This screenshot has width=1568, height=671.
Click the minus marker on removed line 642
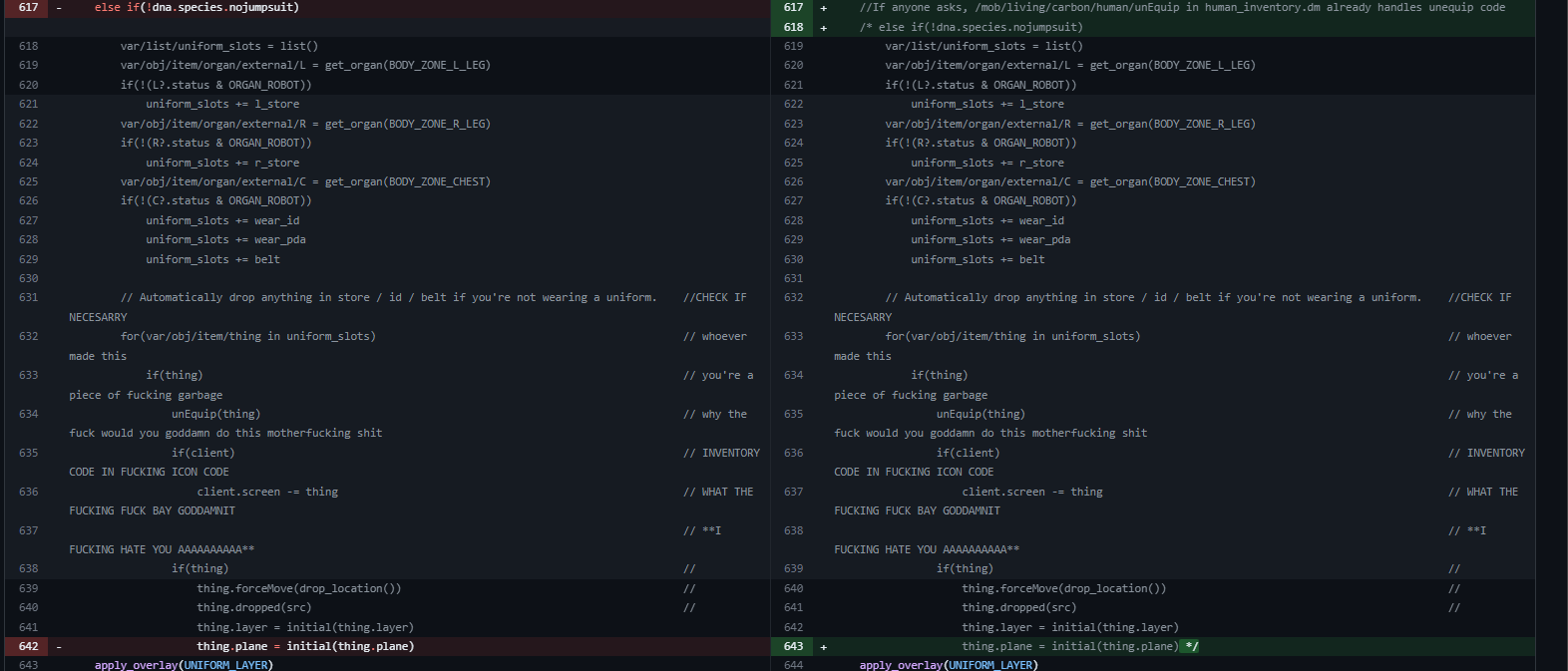click(59, 646)
